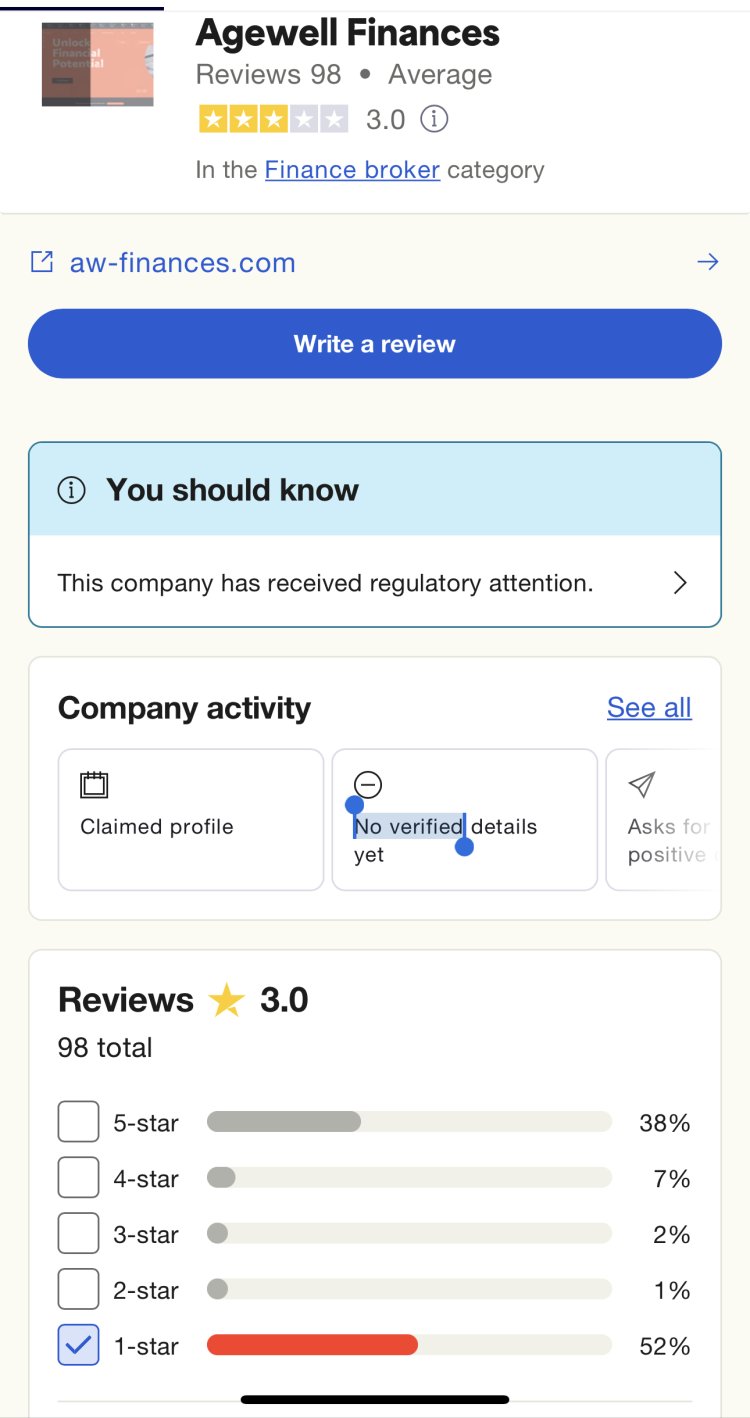Open the Claimed profile activity card
The image size is (750, 1418).
pyautogui.click(x=191, y=819)
